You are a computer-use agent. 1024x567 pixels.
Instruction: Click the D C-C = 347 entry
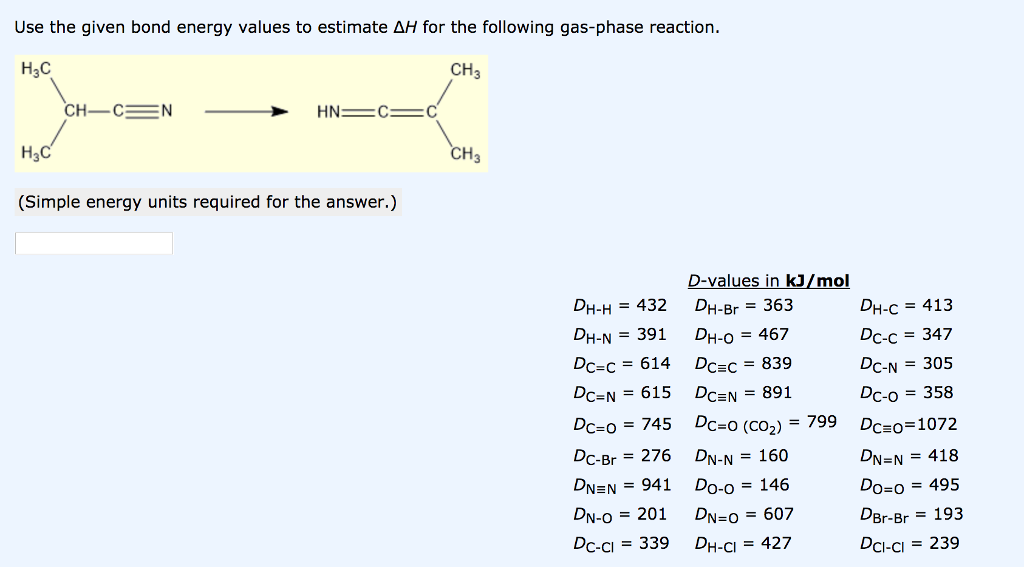point(906,335)
